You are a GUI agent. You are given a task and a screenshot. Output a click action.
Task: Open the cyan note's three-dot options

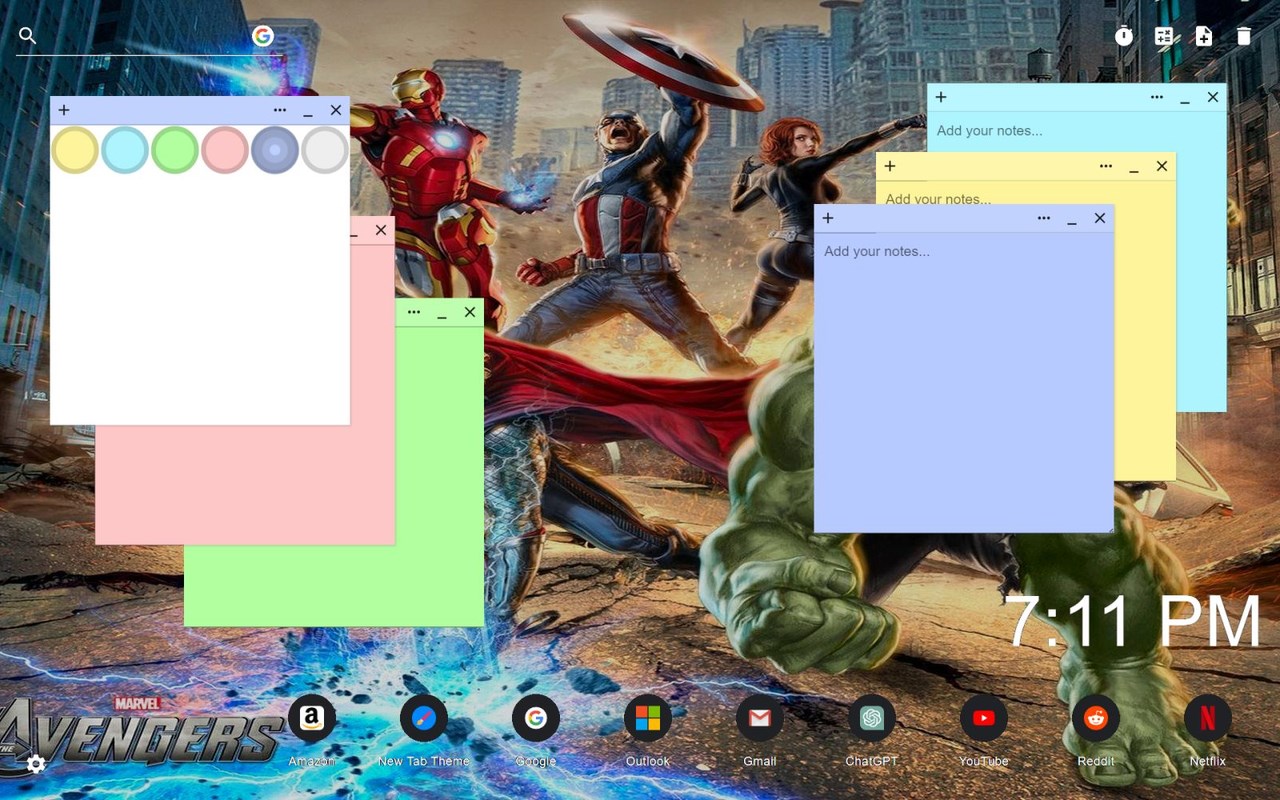click(x=1157, y=97)
